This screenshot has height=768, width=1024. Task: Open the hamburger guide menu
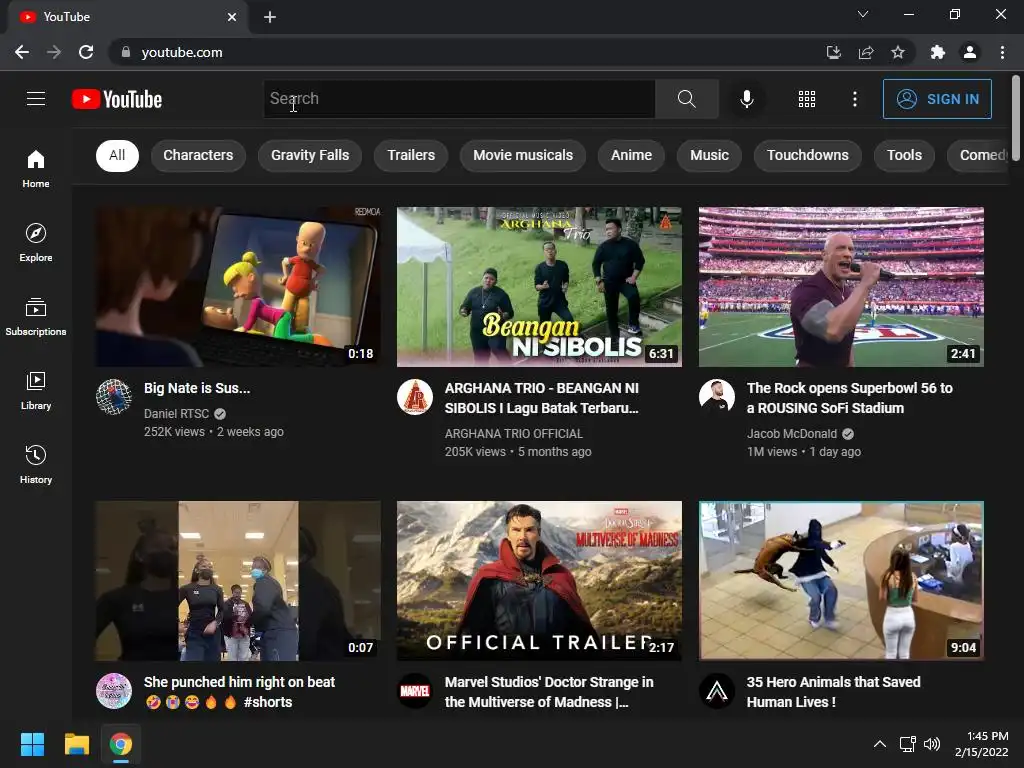tap(36, 99)
